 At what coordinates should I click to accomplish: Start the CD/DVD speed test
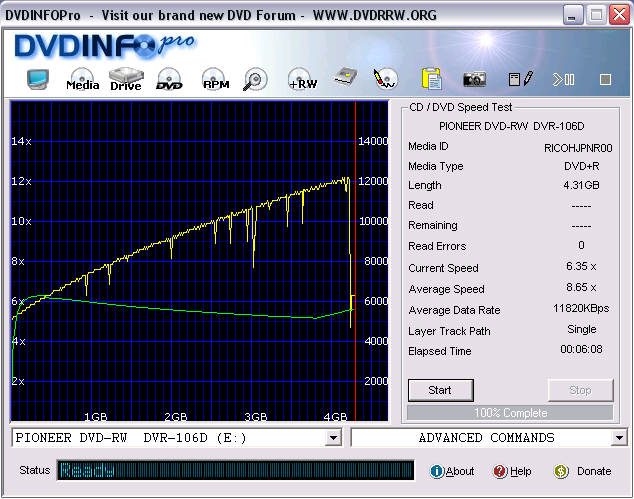tap(441, 390)
